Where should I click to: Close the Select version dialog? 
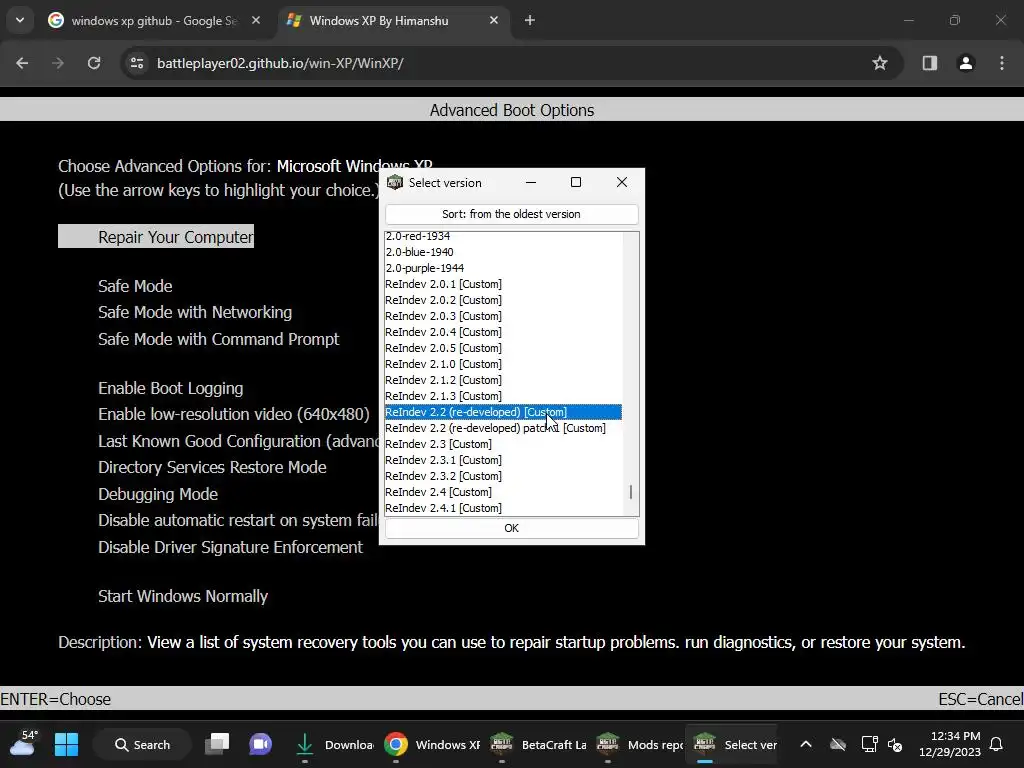click(x=622, y=182)
